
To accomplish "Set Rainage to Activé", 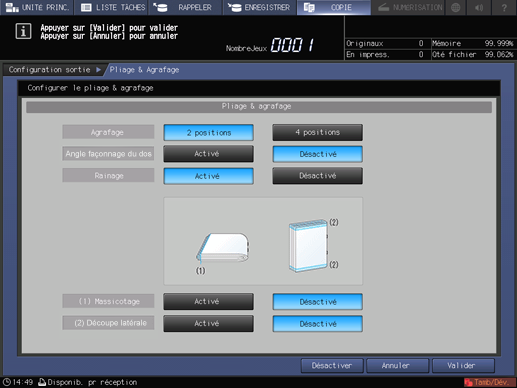I will 209,176.
